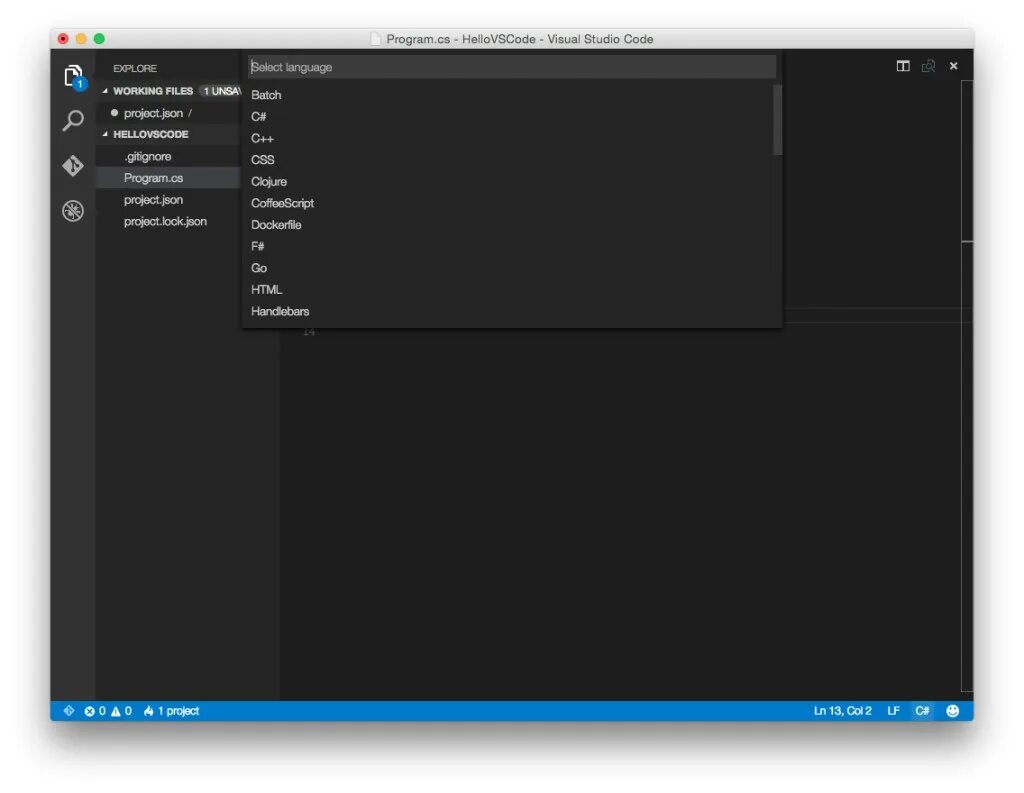Click the yellow macOS minimize button
The width and height of the screenshot is (1024, 793).
(x=81, y=39)
